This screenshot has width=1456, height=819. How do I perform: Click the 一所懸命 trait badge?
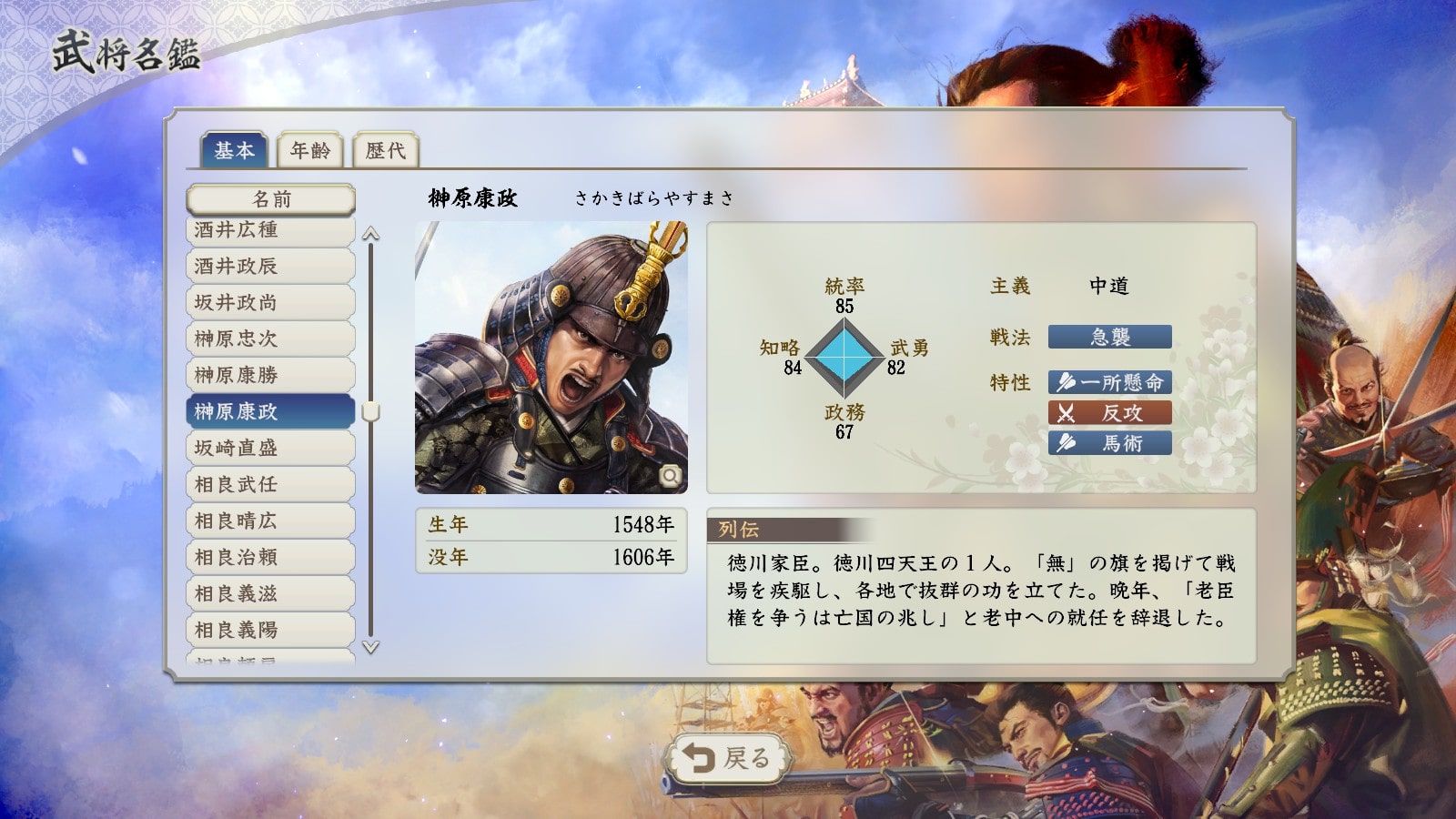click(1110, 382)
